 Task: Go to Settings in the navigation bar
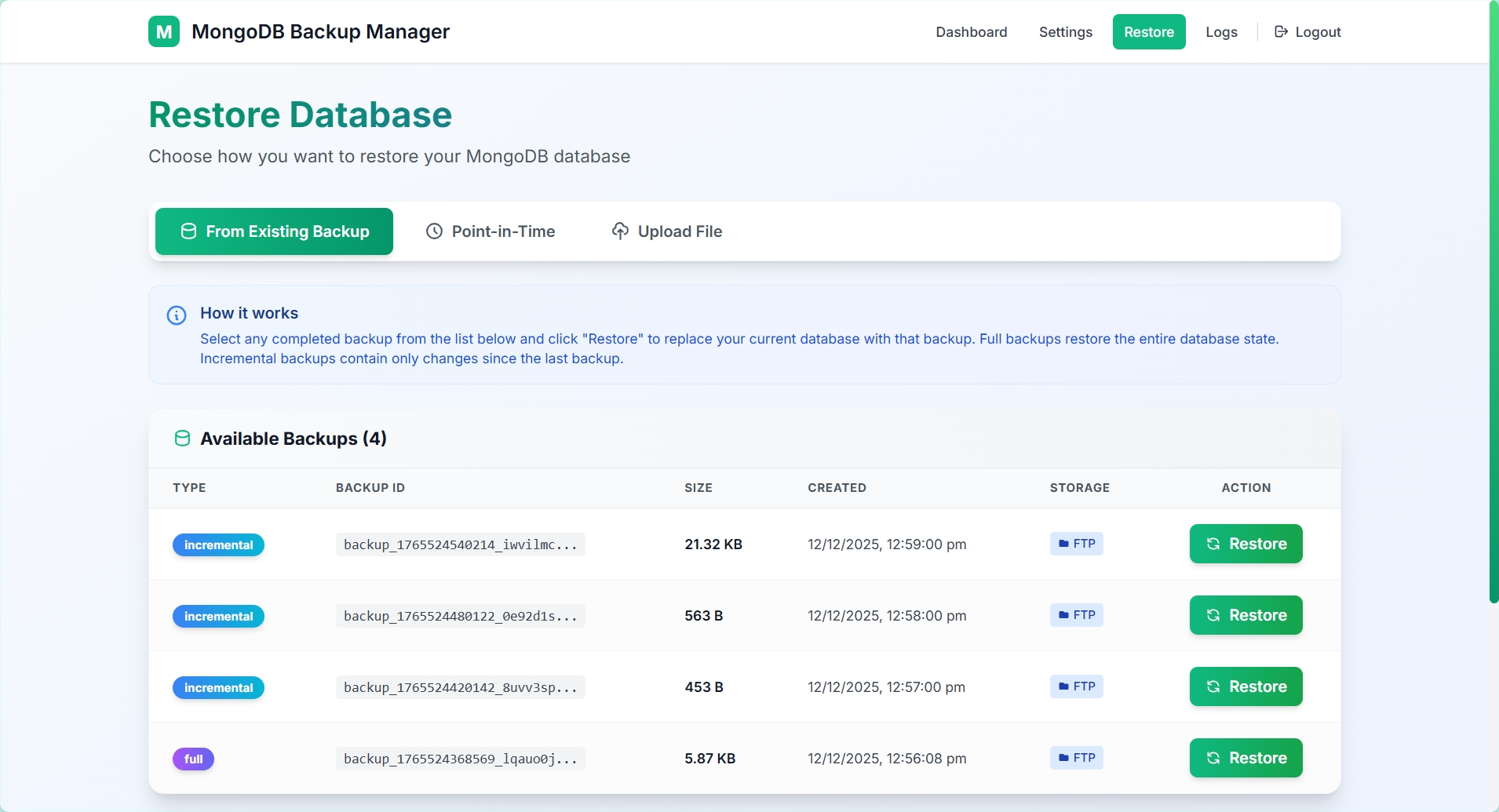pyautogui.click(x=1065, y=32)
